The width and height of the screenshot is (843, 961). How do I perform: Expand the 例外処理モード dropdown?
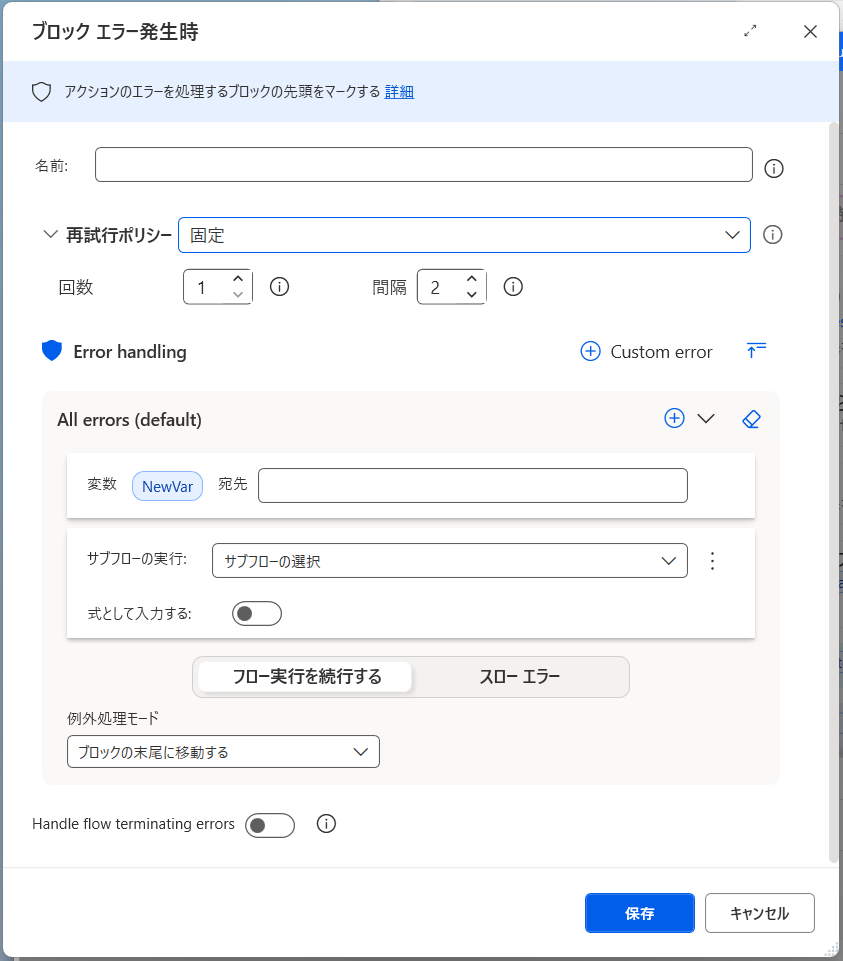coord(223,752)
